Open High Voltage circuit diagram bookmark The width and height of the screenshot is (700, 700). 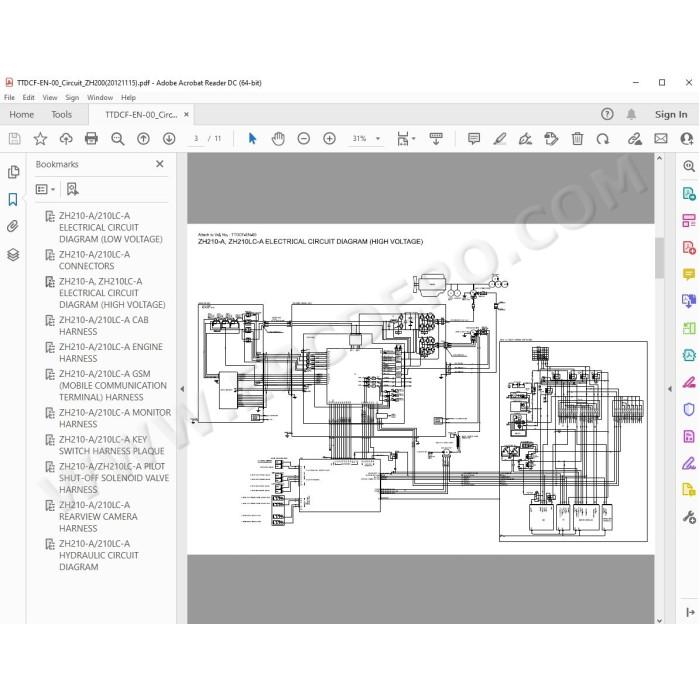point(112,293)
